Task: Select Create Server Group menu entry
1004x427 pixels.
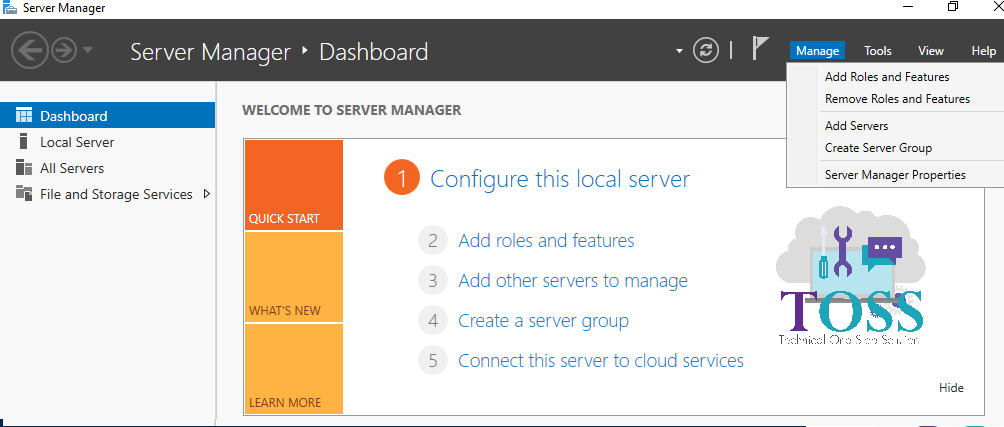Action: 878,148
